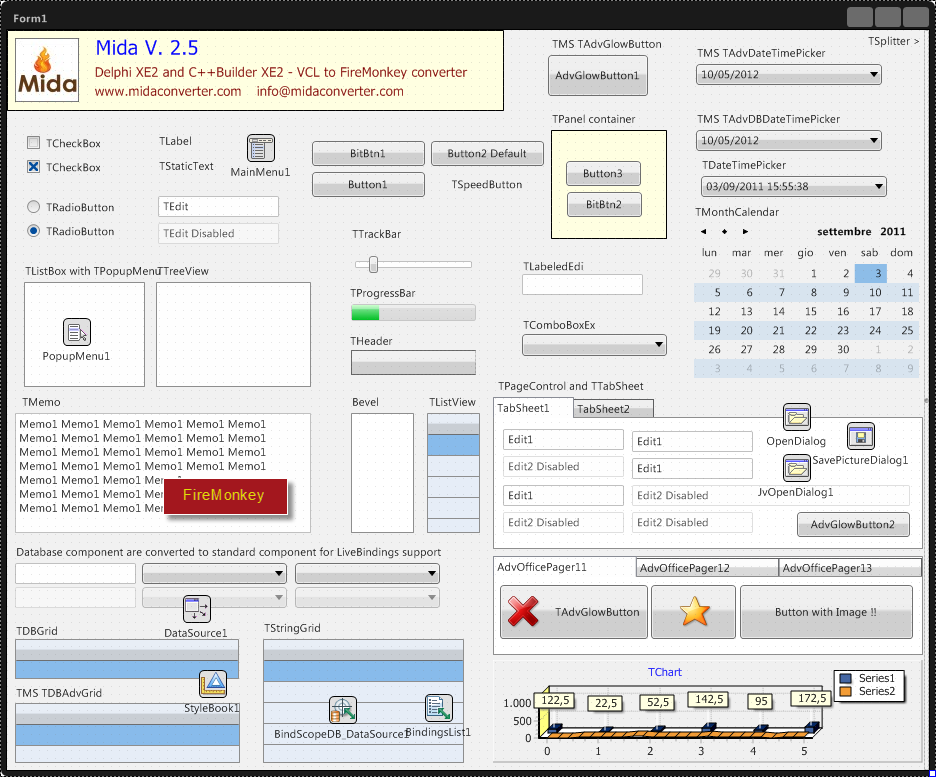937x778 pixels.
Task: Open the TComboBoxEx dropdown
Action: point(661,344)
